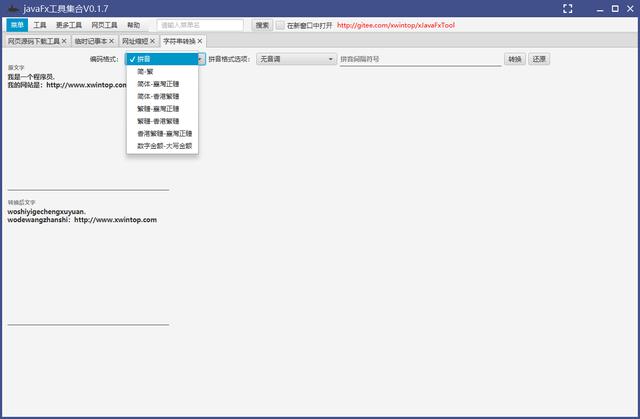Close the 网址缩短 tab
This screenshot has height=419, width=640.
click(x=152, y=41)
